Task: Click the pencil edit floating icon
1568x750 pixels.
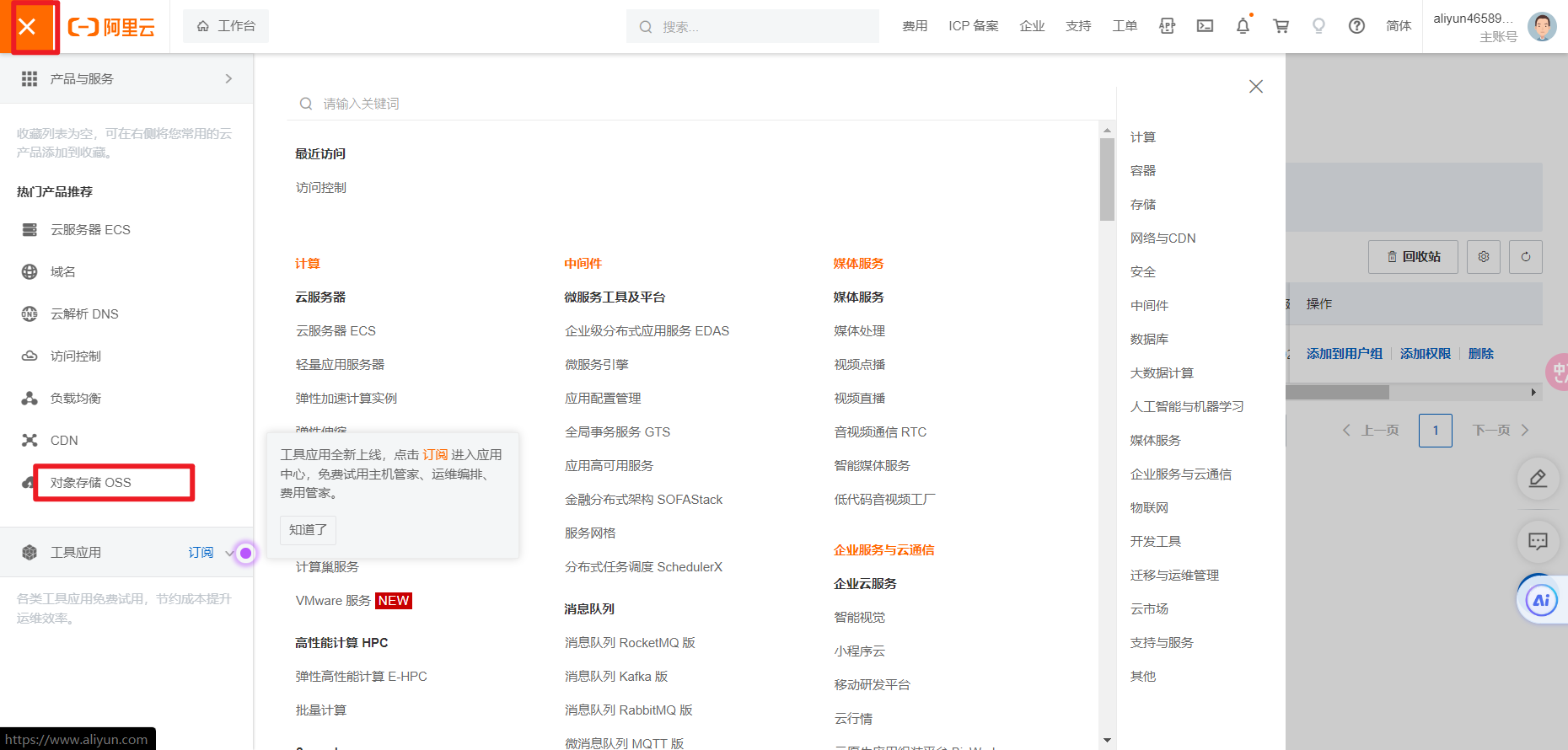Action: coord(1538,479)
